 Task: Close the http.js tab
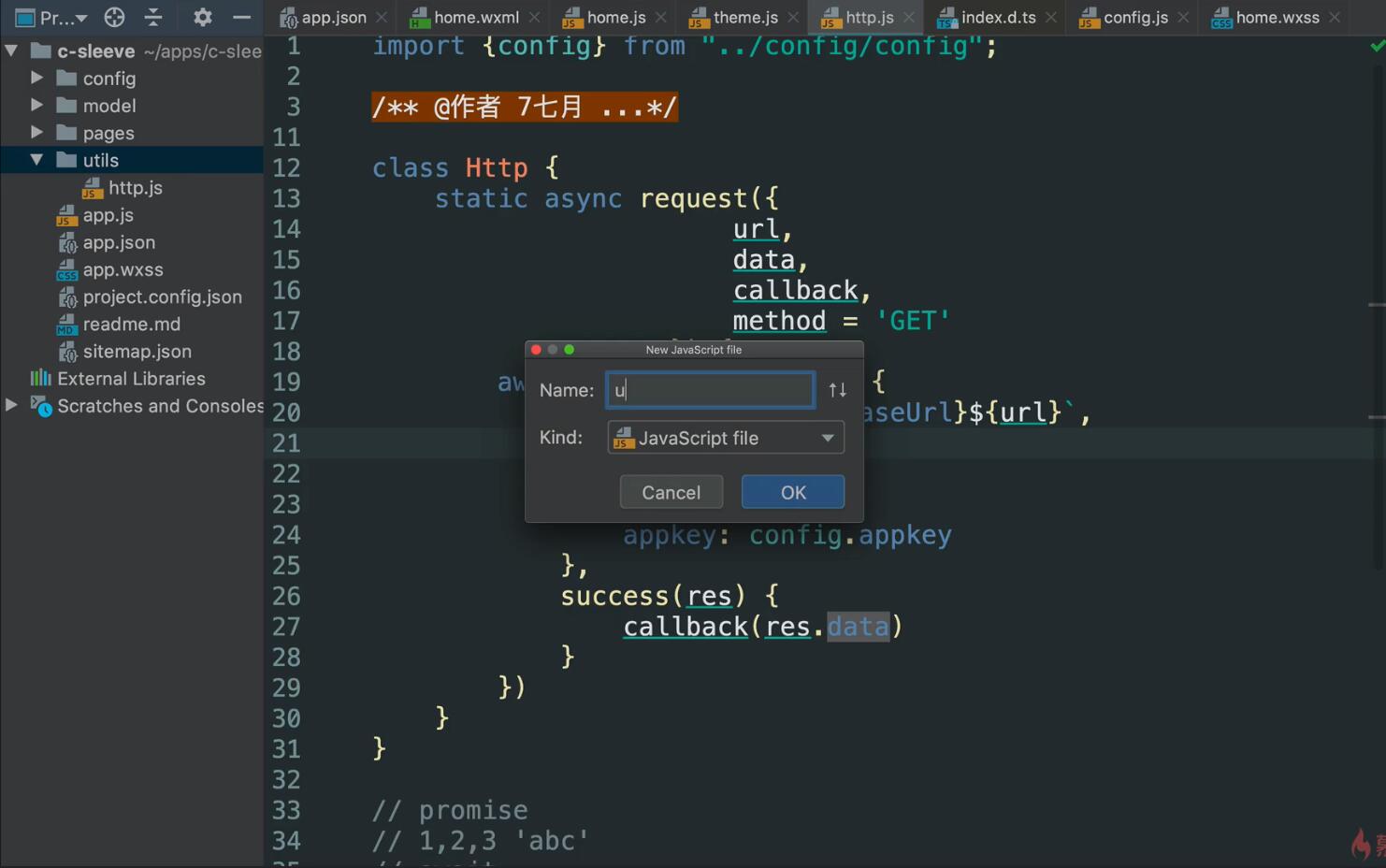909,18
